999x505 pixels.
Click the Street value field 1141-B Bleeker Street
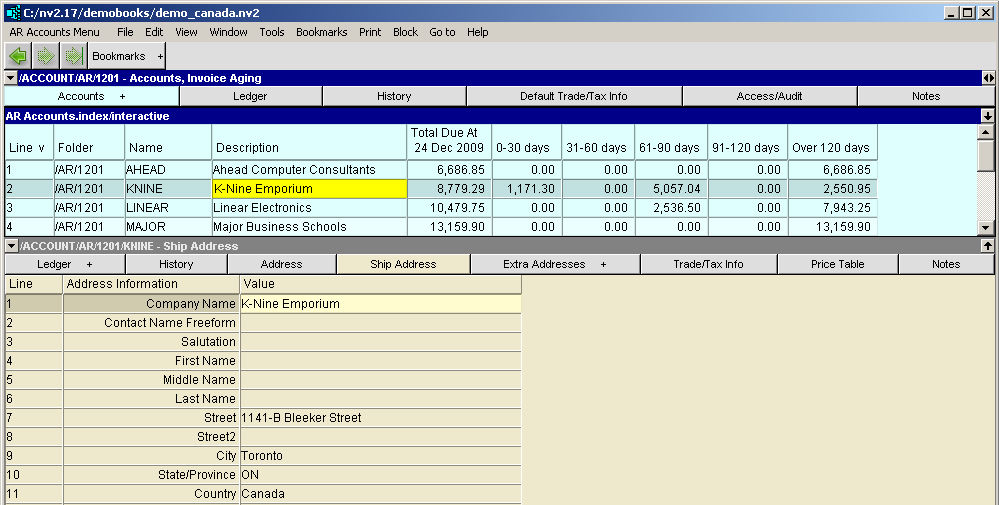point(380,418)
